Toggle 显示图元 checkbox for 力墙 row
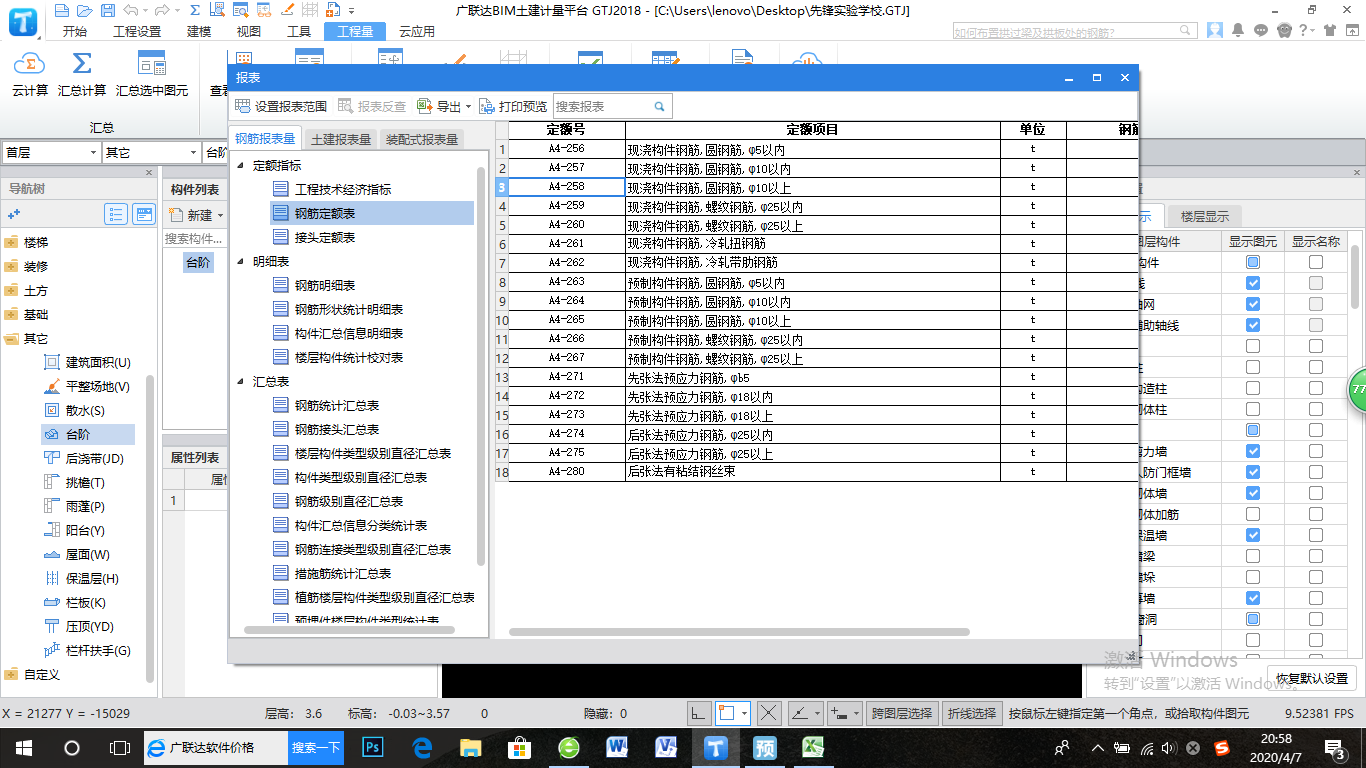The height and width of the screenshot is (768, 1366). pos(1253,451)
